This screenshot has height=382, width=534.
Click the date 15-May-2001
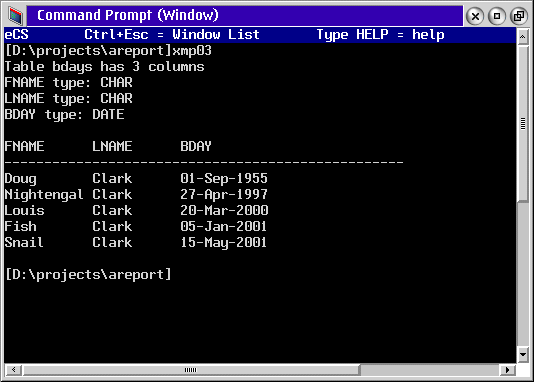click(x=223, y=242)
